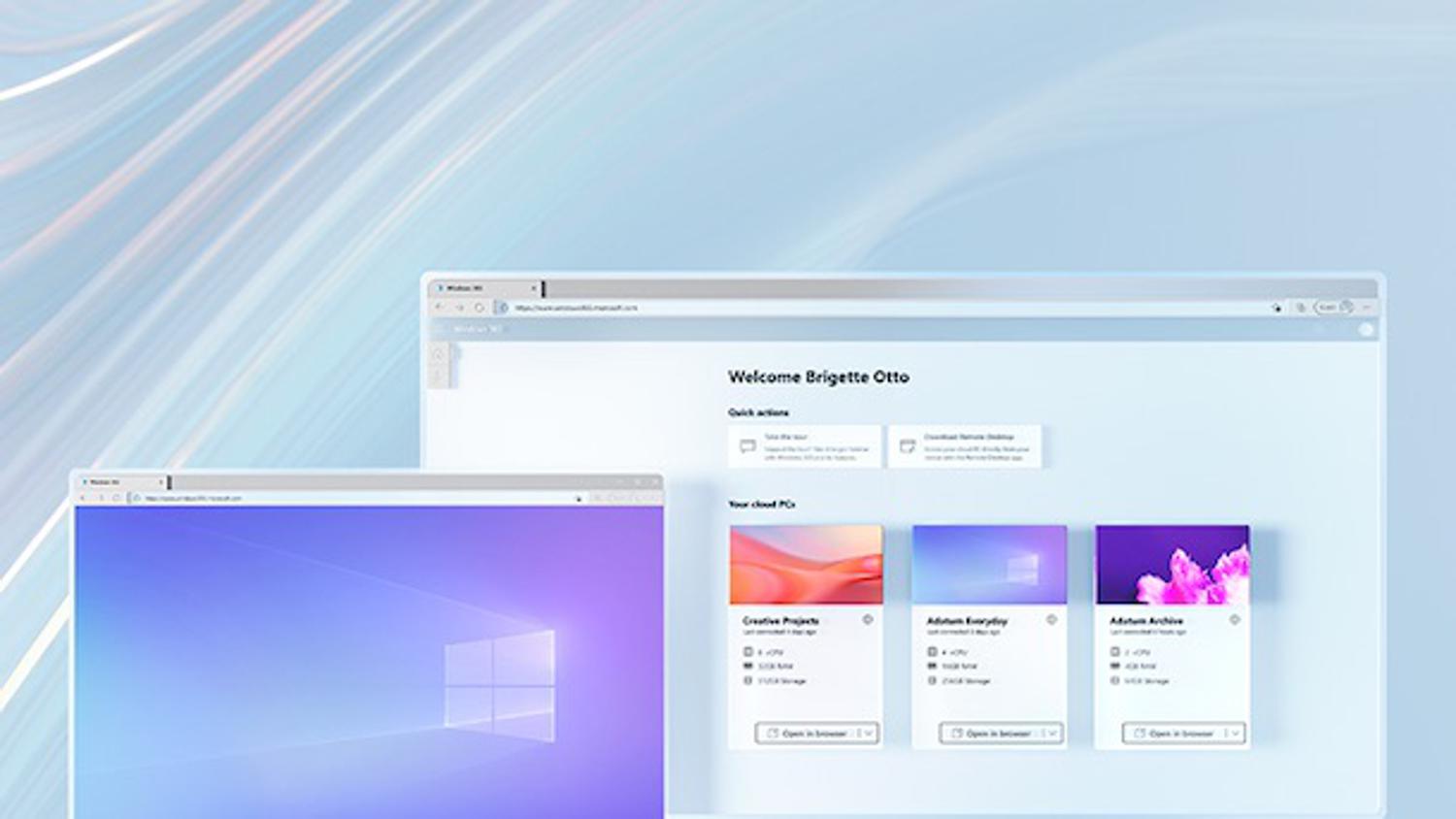Click the user avatar in Windows 365 header
The height and width of the screenshot is (819, 1456).
1366,330
